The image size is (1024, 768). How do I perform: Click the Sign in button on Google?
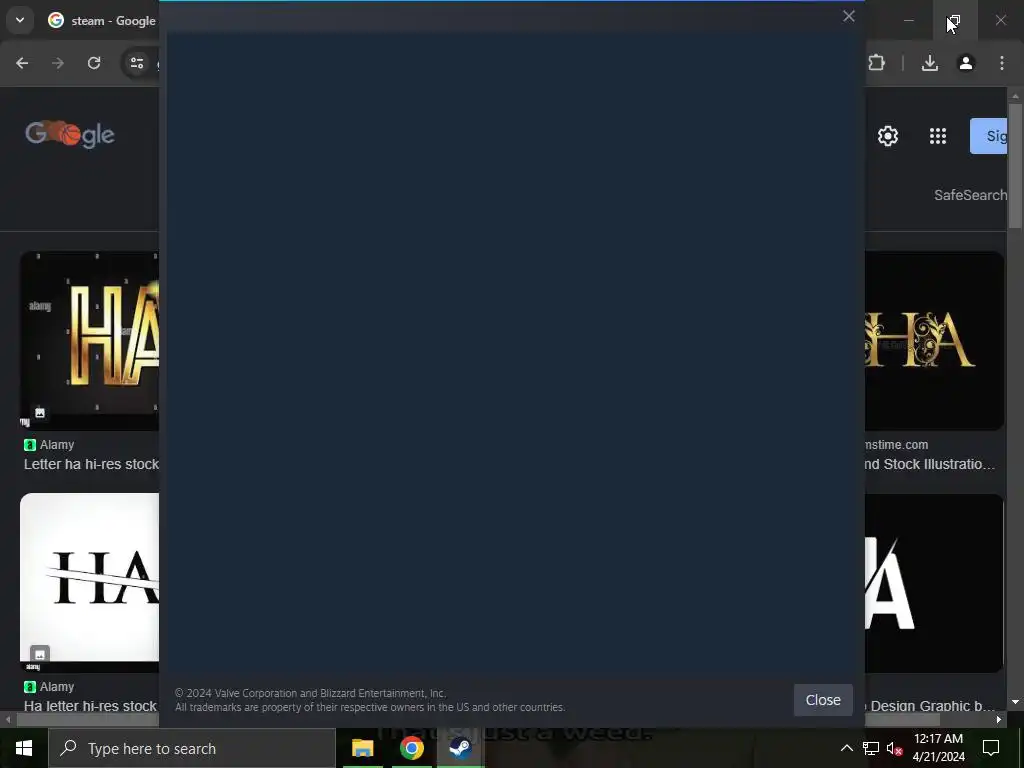(x=989, y=136)
